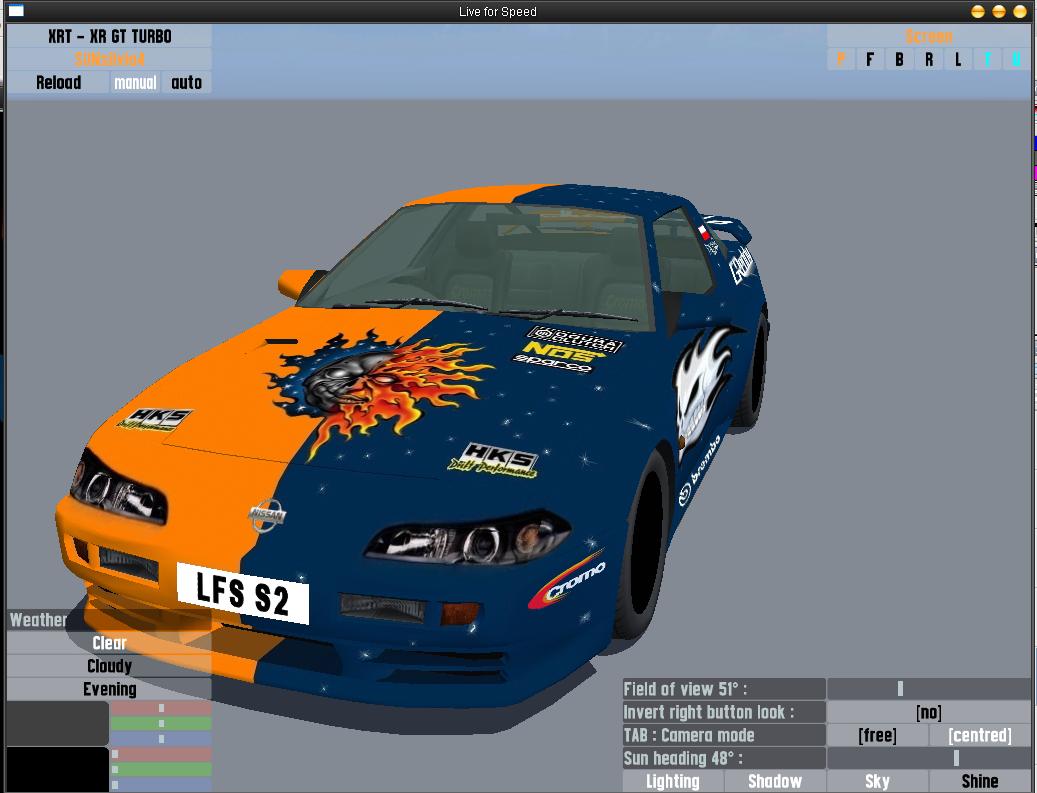This screenshot has height=793, width=1037.
Task: Adjust the upper blue color slider
Action: [x=161, y=739]
